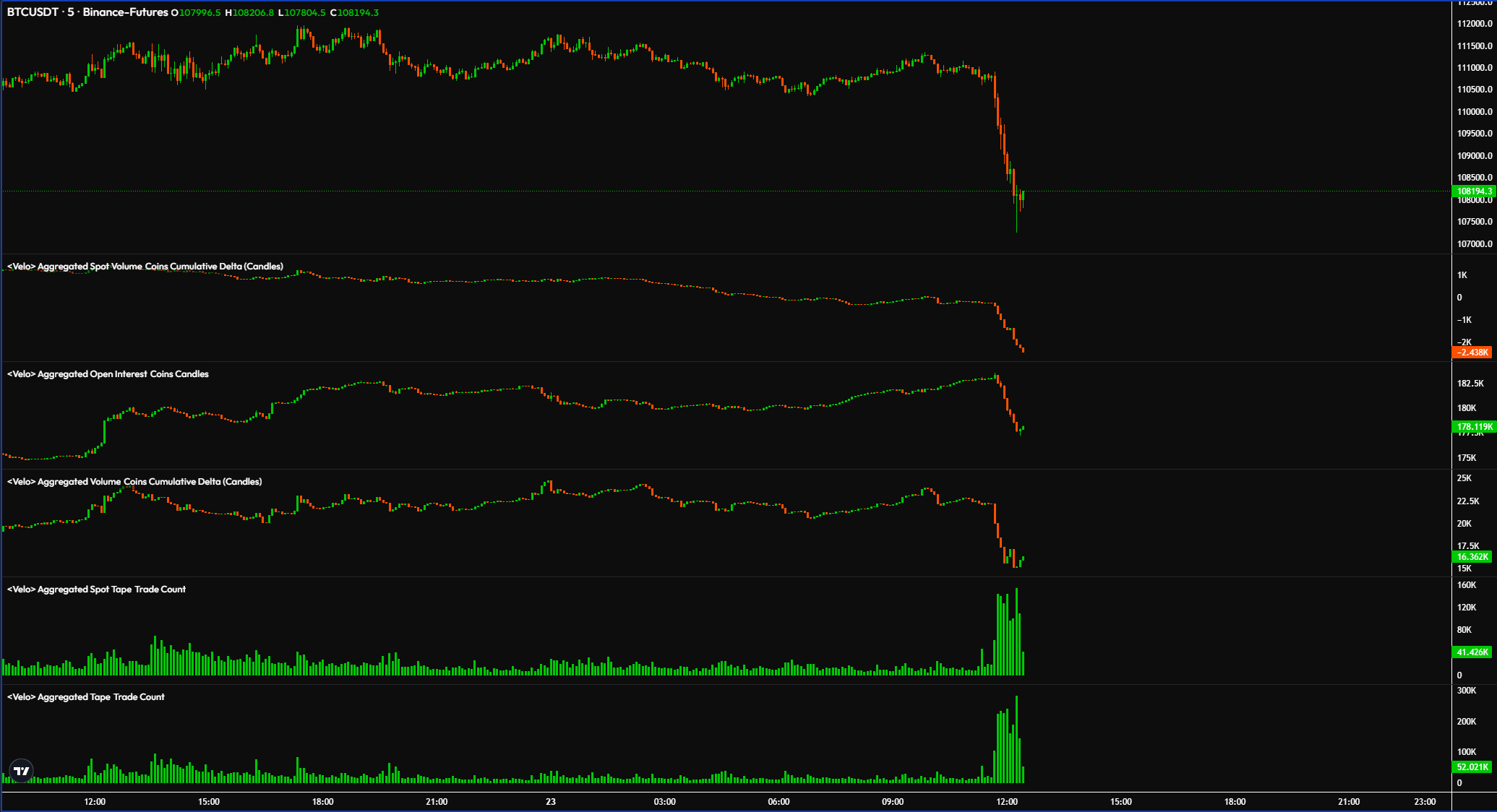This screenshot has height=812, width=1497.
Task: Click the green 108194.3 current price label
Action: pyautogui.click(x=1473, y=191)
